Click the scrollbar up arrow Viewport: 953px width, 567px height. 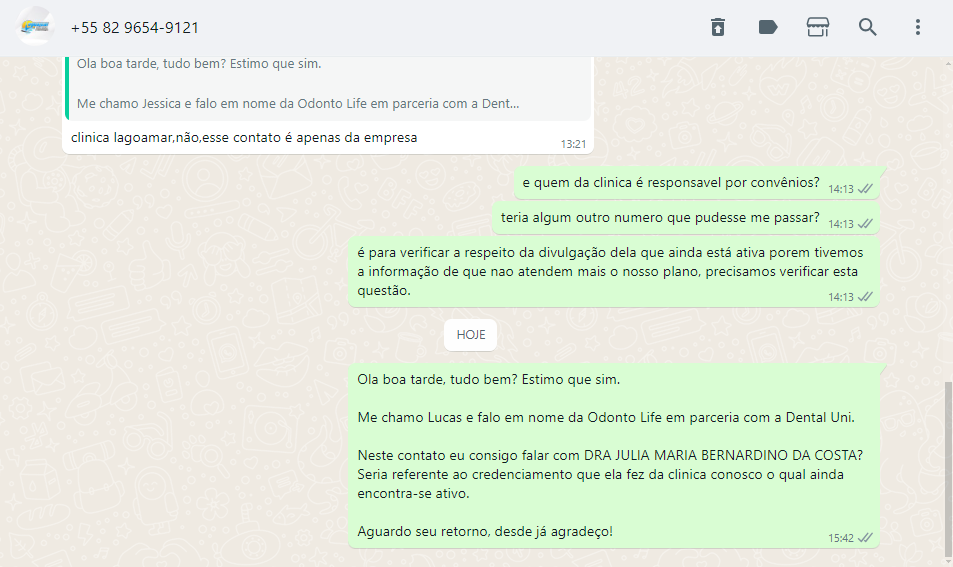948,63
